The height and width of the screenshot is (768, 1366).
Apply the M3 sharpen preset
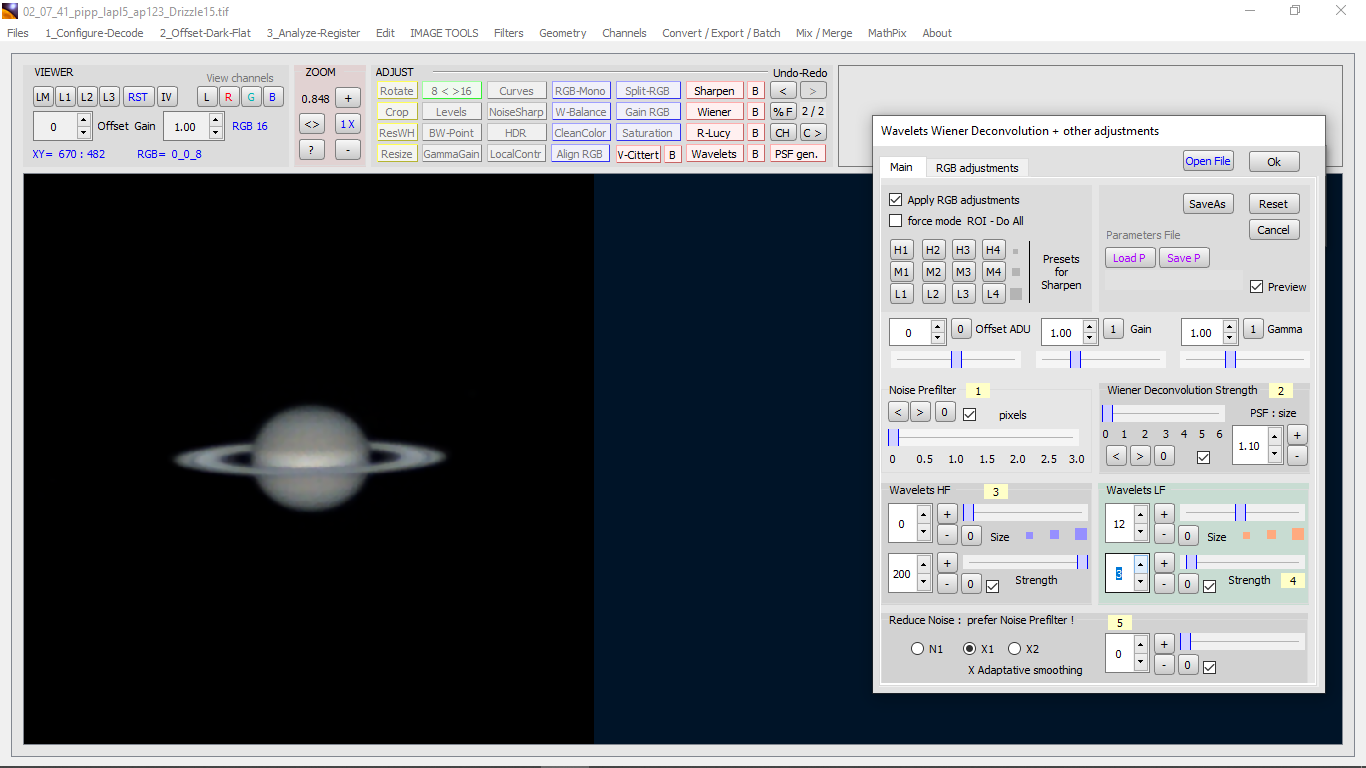963,272
